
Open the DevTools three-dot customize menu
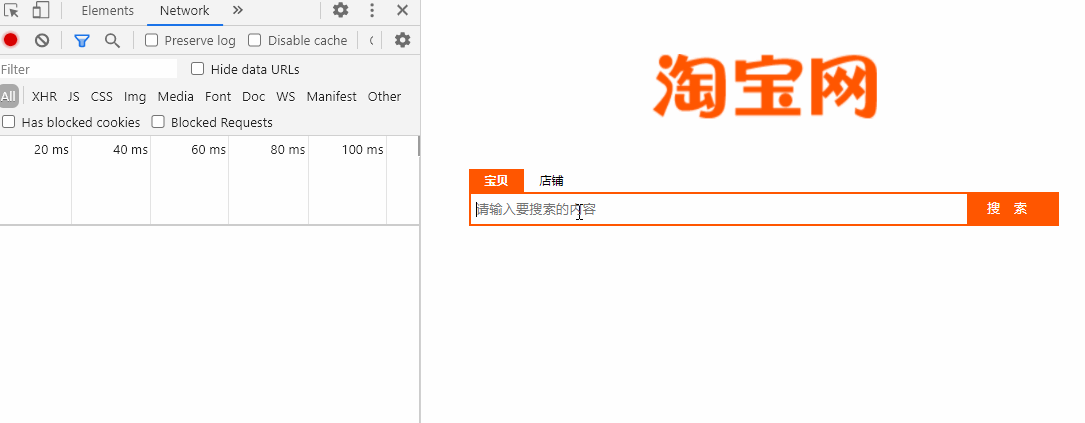(372, 10)
